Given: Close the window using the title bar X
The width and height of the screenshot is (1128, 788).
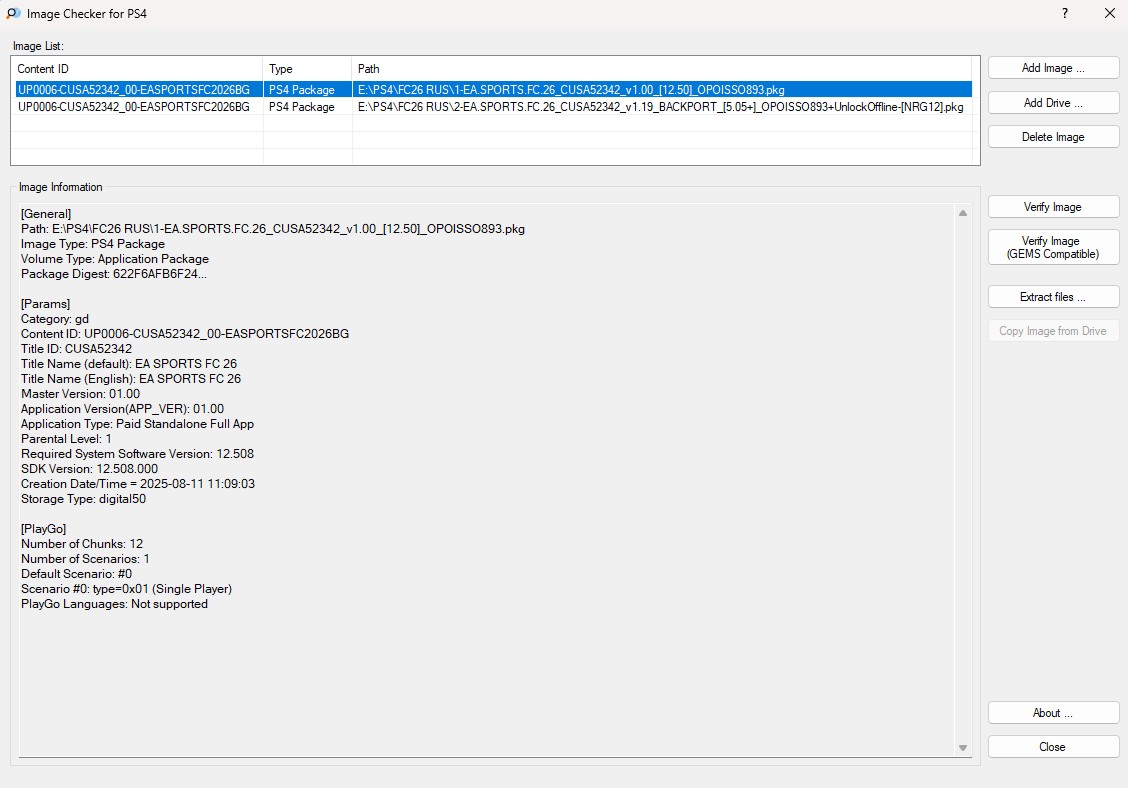Looking at the screenshot, I should [x=1109, y=14].
